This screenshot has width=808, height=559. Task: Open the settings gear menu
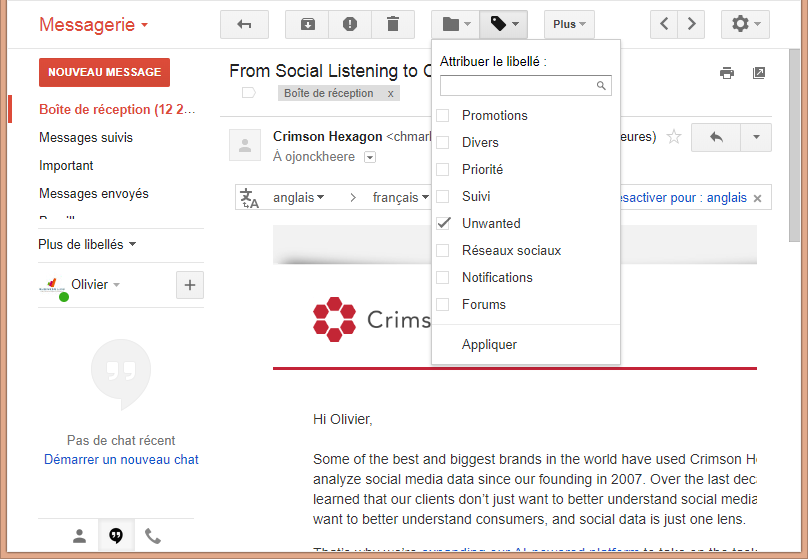tap(745, 24)
